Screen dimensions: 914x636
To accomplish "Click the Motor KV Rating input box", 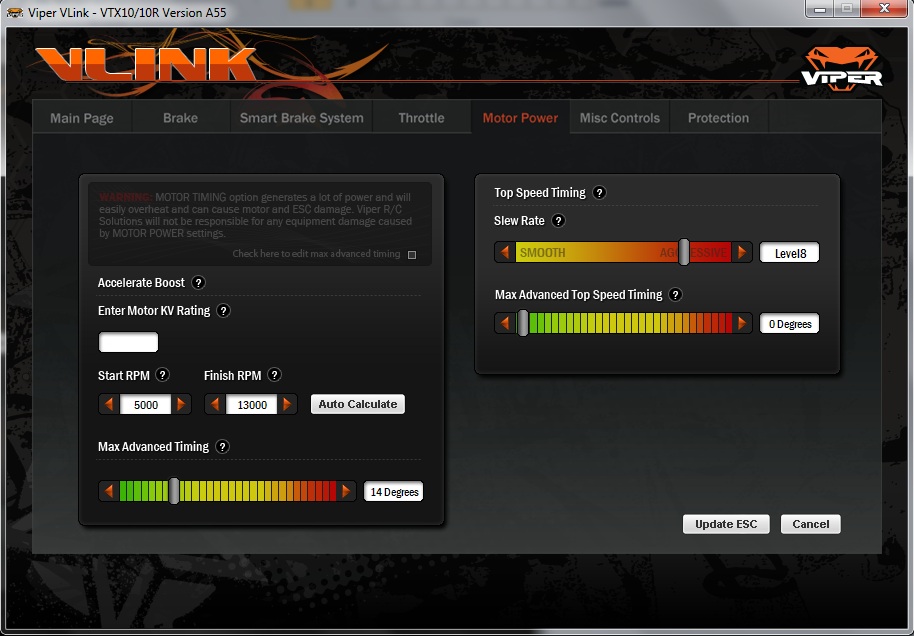I will tap(128, 342).
